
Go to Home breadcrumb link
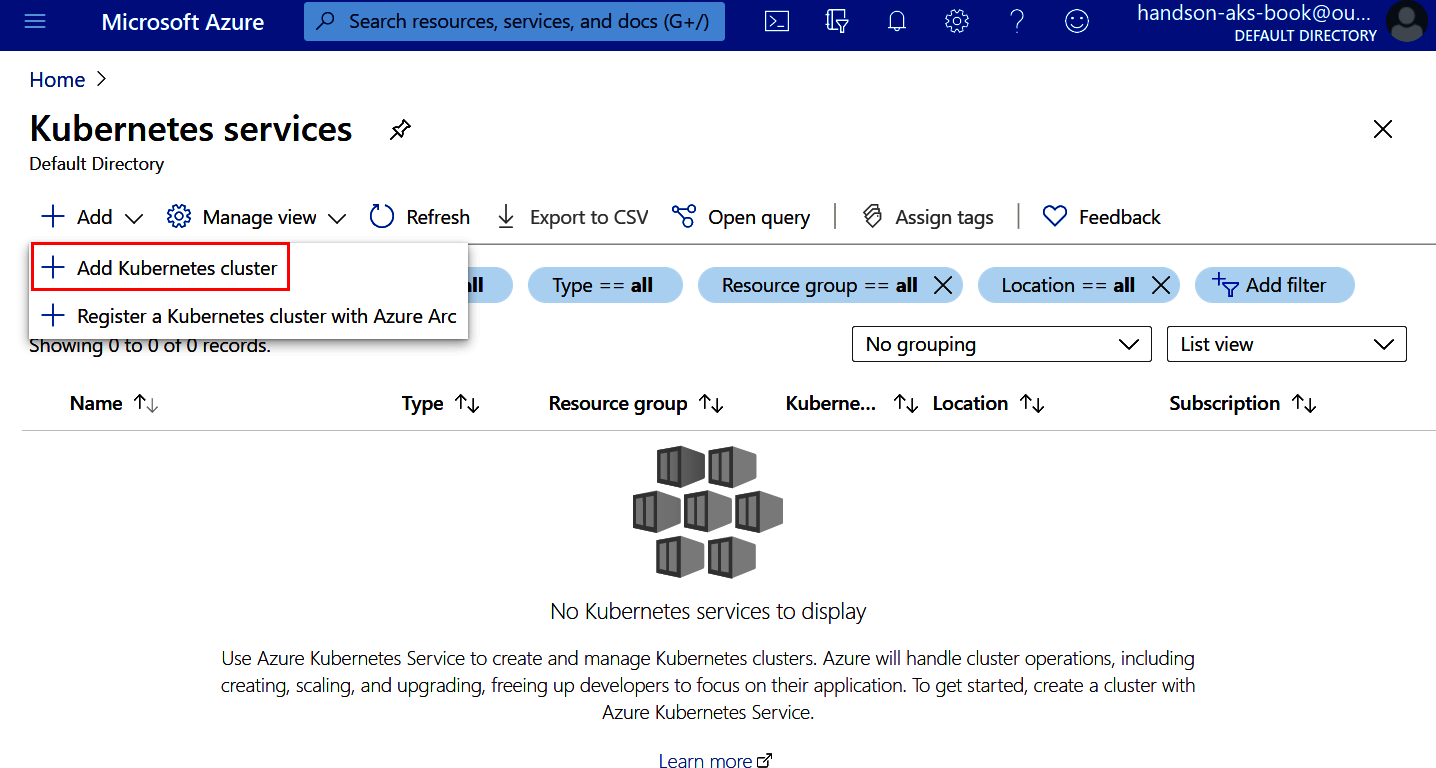(57, 80)
